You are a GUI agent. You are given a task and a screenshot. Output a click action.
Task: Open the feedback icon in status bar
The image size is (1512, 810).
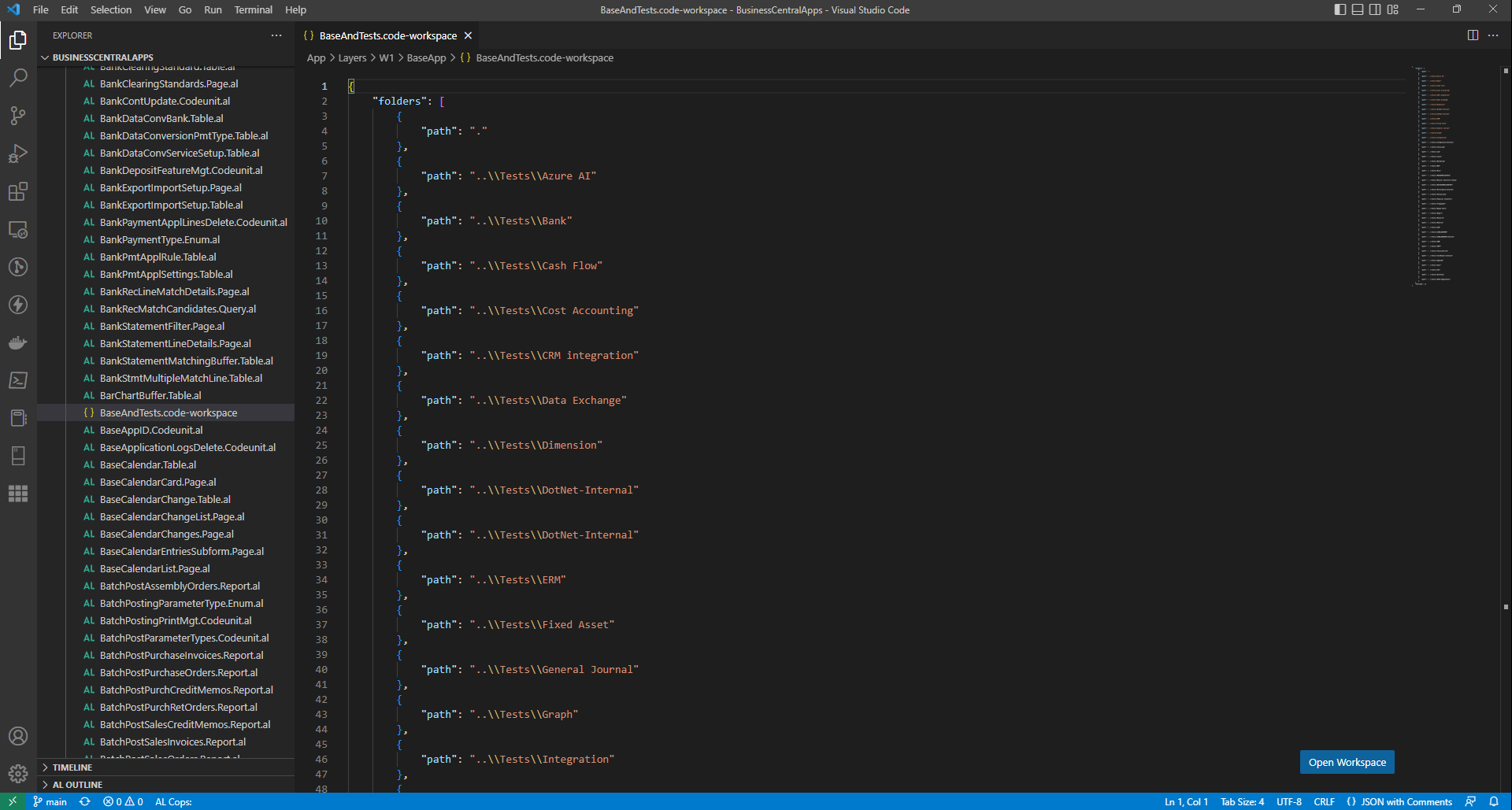(x=1470, y=801)
